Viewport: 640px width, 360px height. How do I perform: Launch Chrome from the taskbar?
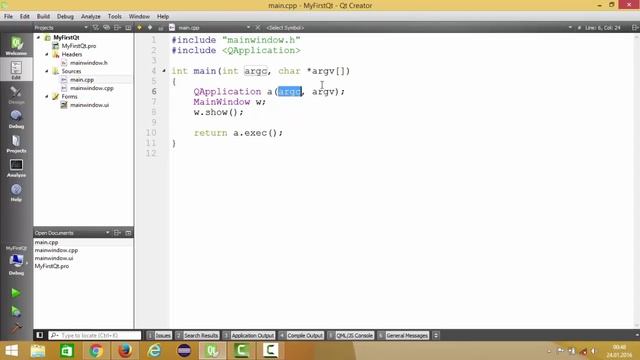pos(96,351)
